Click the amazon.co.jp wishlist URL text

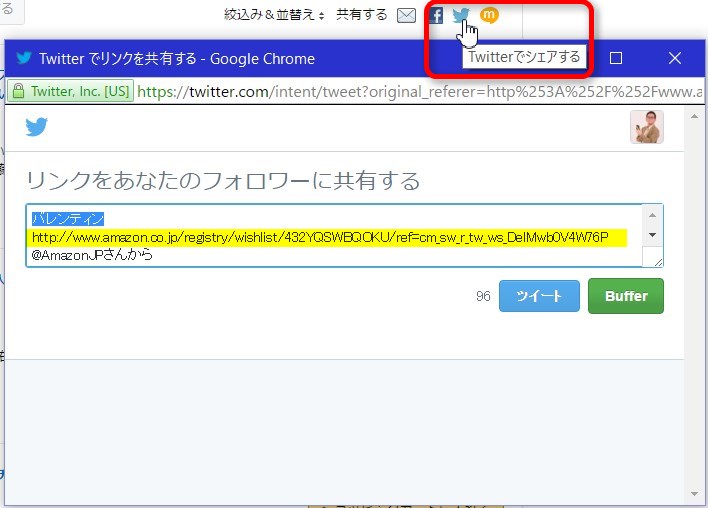pyautogui.click(x=320, y=237)
